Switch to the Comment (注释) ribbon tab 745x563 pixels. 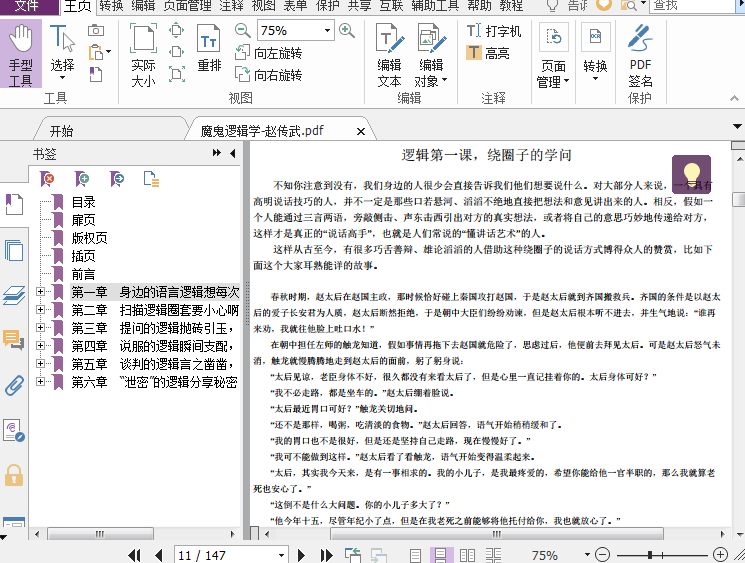231,6
